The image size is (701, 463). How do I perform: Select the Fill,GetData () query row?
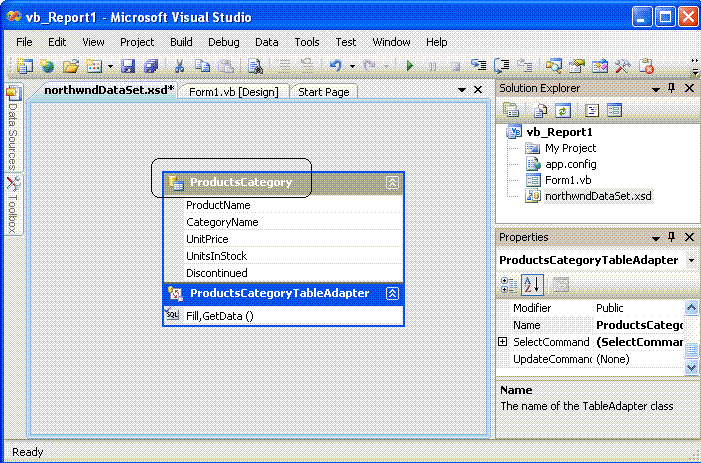(283, 316)
